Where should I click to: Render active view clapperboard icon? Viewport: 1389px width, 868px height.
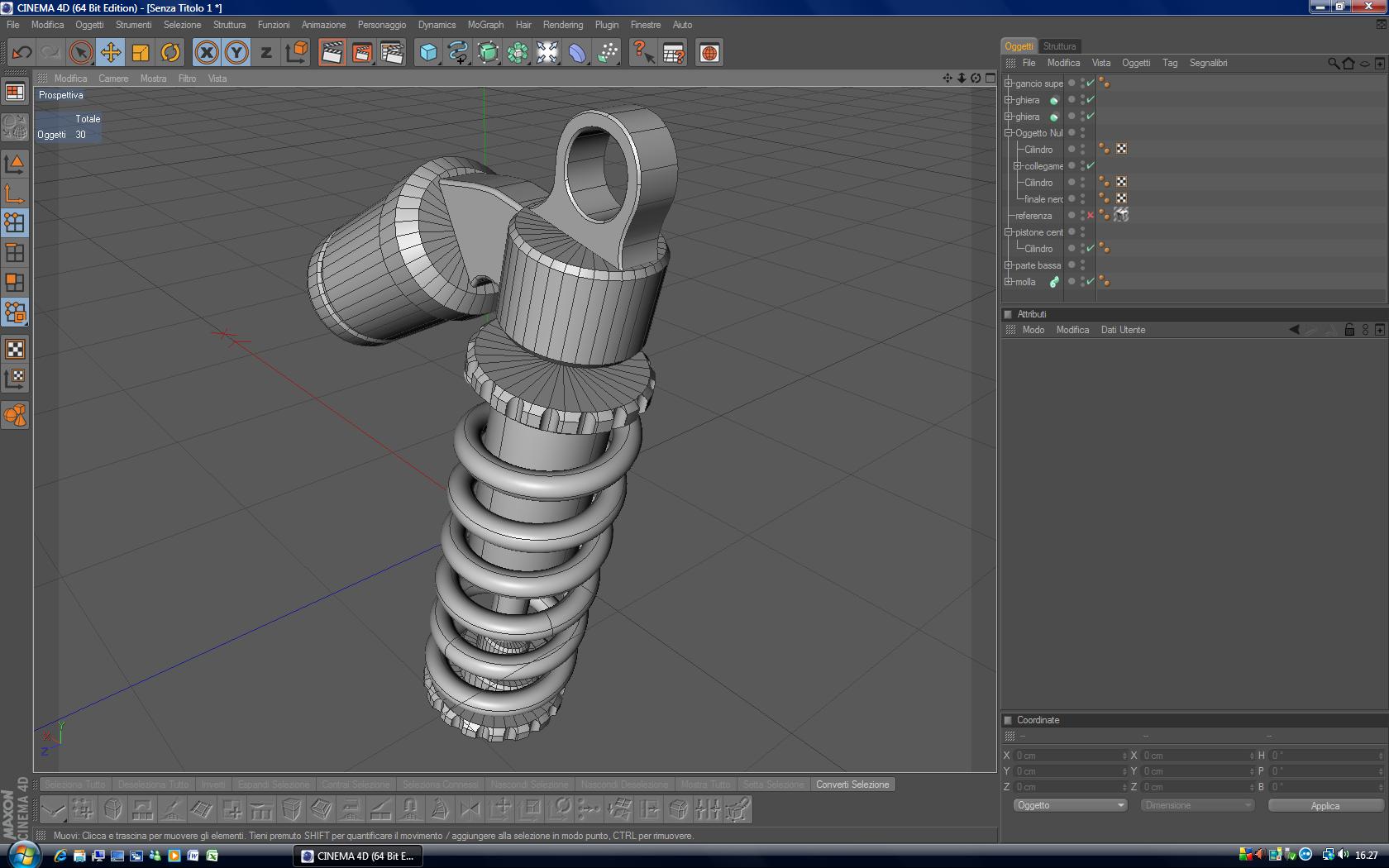(x=332, y=53)
